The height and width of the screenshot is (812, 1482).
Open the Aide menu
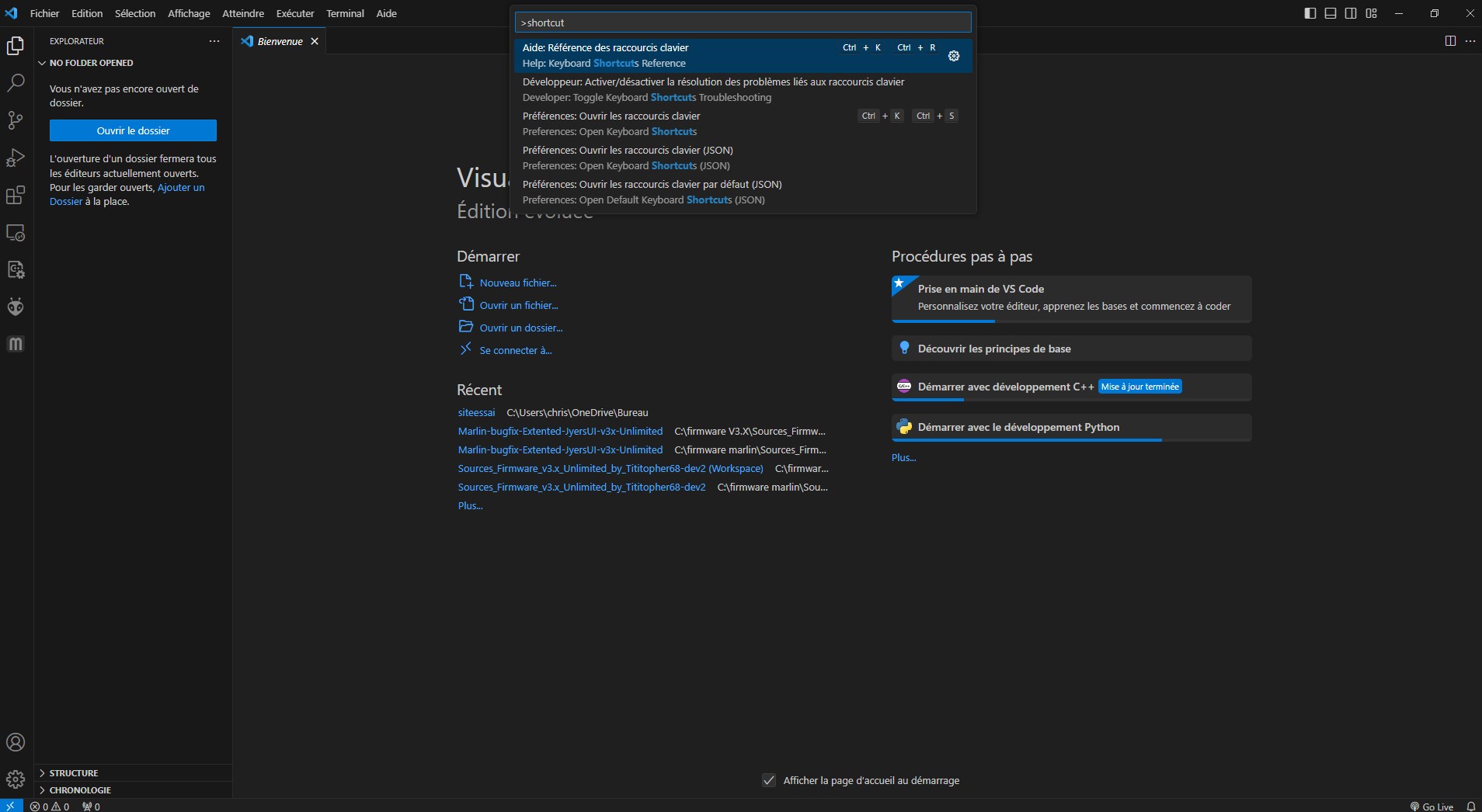386,13
